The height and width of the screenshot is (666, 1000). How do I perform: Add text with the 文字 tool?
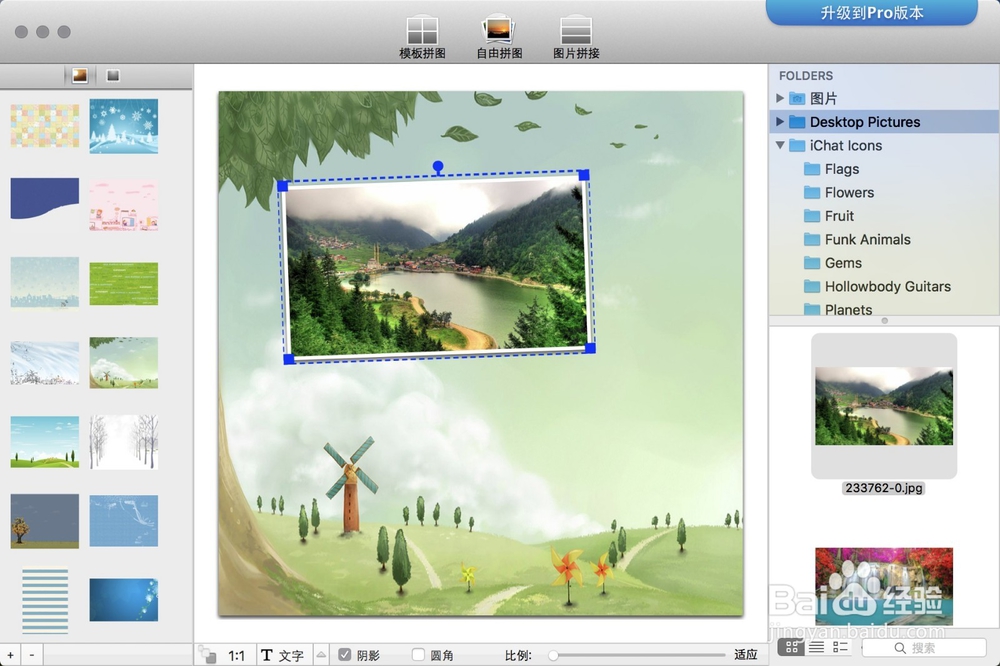tap(283, 655)
